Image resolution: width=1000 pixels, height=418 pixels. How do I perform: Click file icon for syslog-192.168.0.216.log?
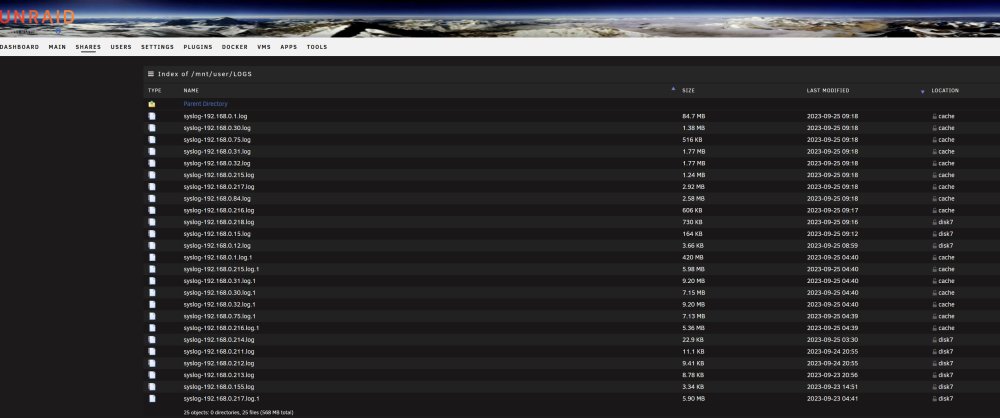pyautogui.click(x=152, y=210)
